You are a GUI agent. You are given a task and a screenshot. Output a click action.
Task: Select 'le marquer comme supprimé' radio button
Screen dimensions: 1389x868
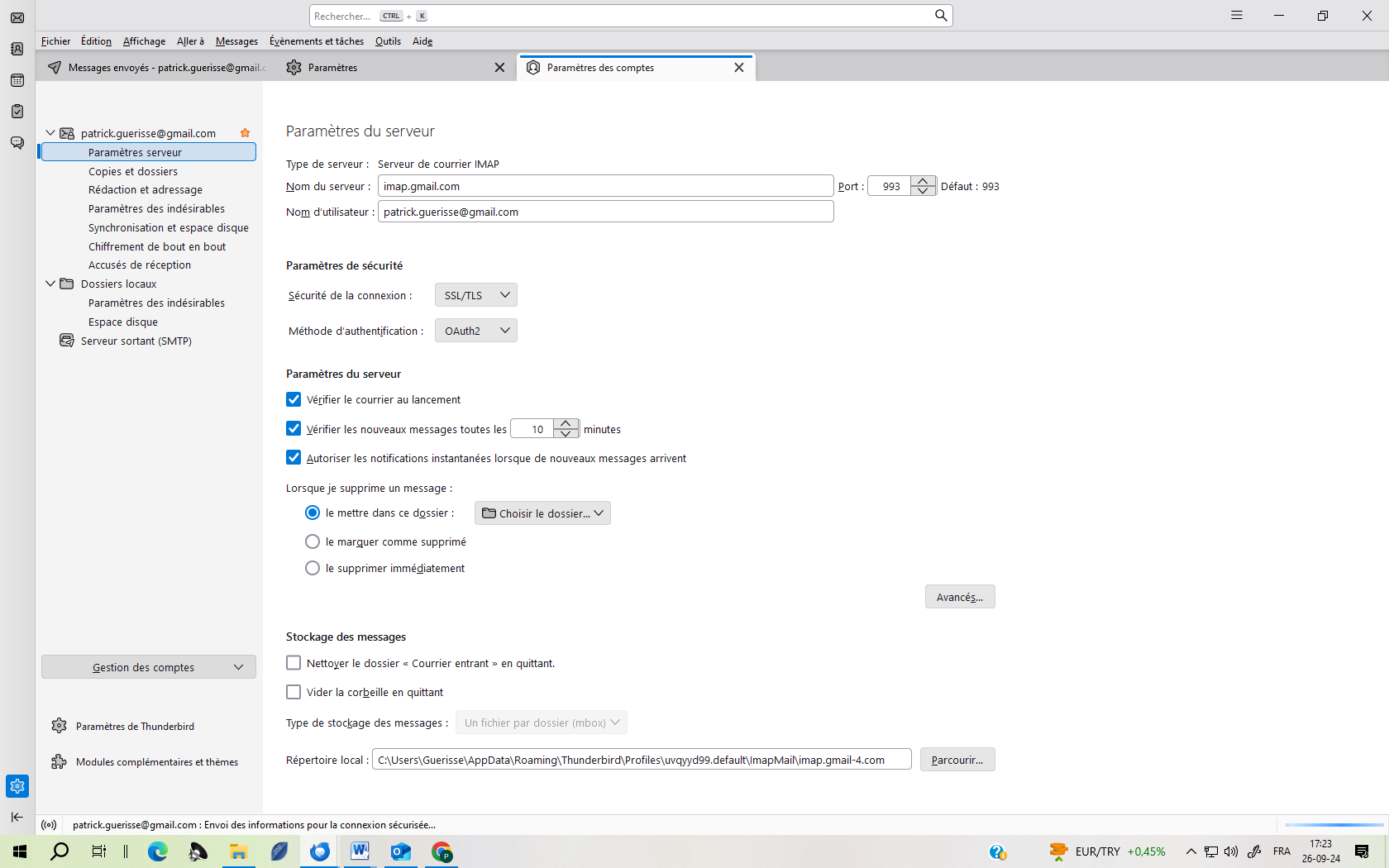tap(313, 541)
